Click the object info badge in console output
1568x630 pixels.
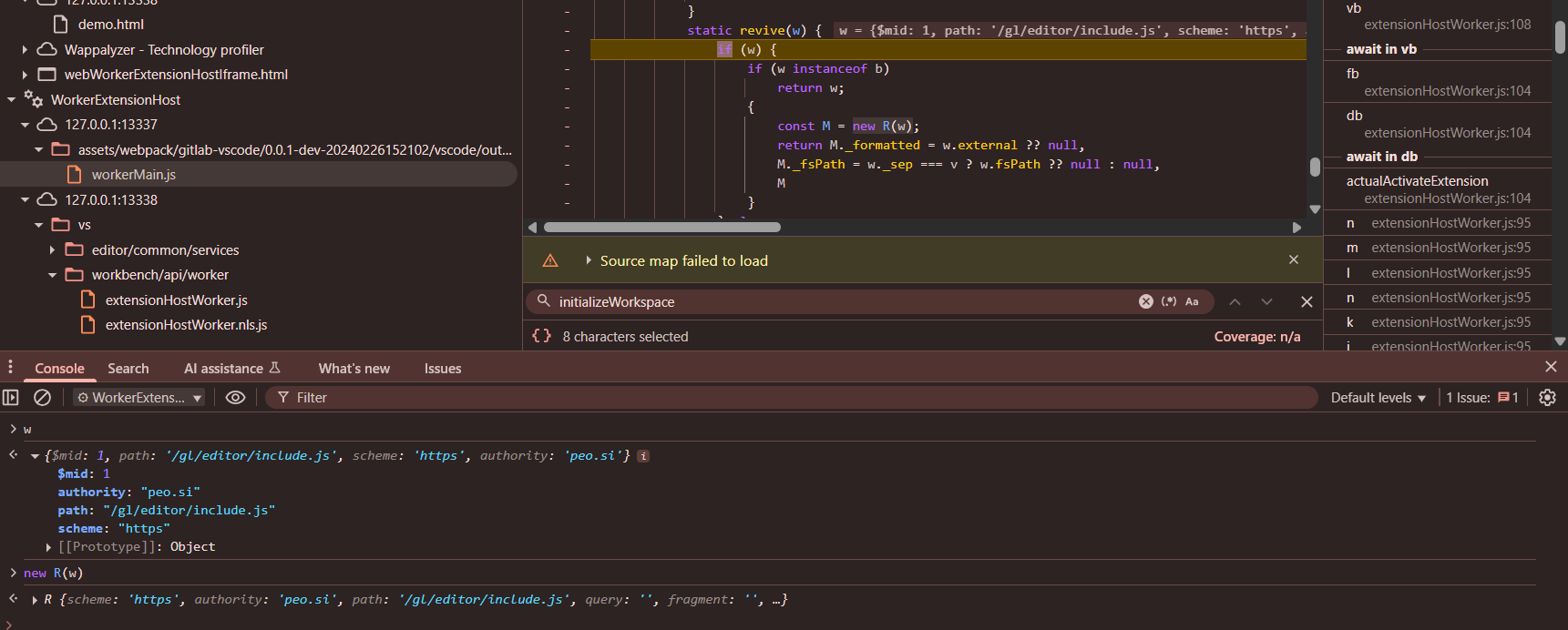point(643,456)
